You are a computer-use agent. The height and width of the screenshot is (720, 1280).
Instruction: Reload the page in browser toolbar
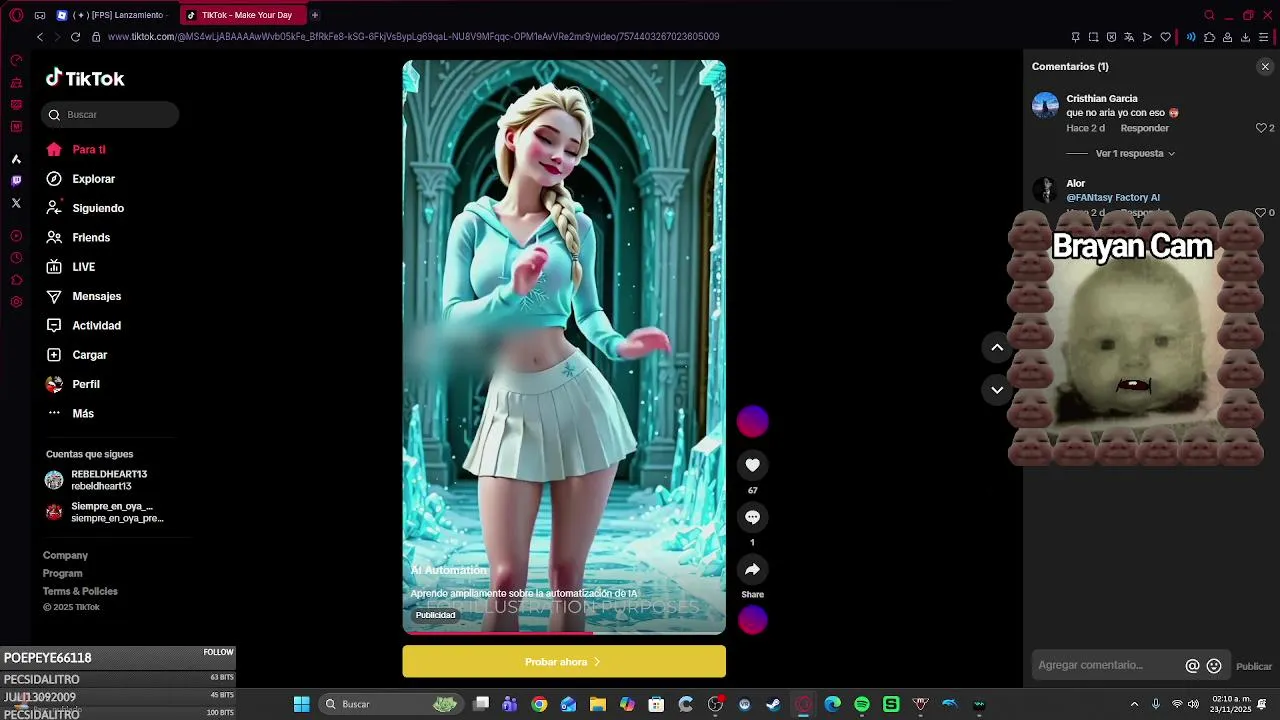75,37
